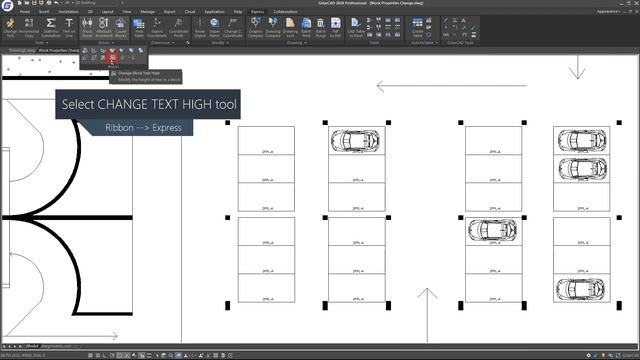Click the settings gear icon in status bar

click(588, 356)
